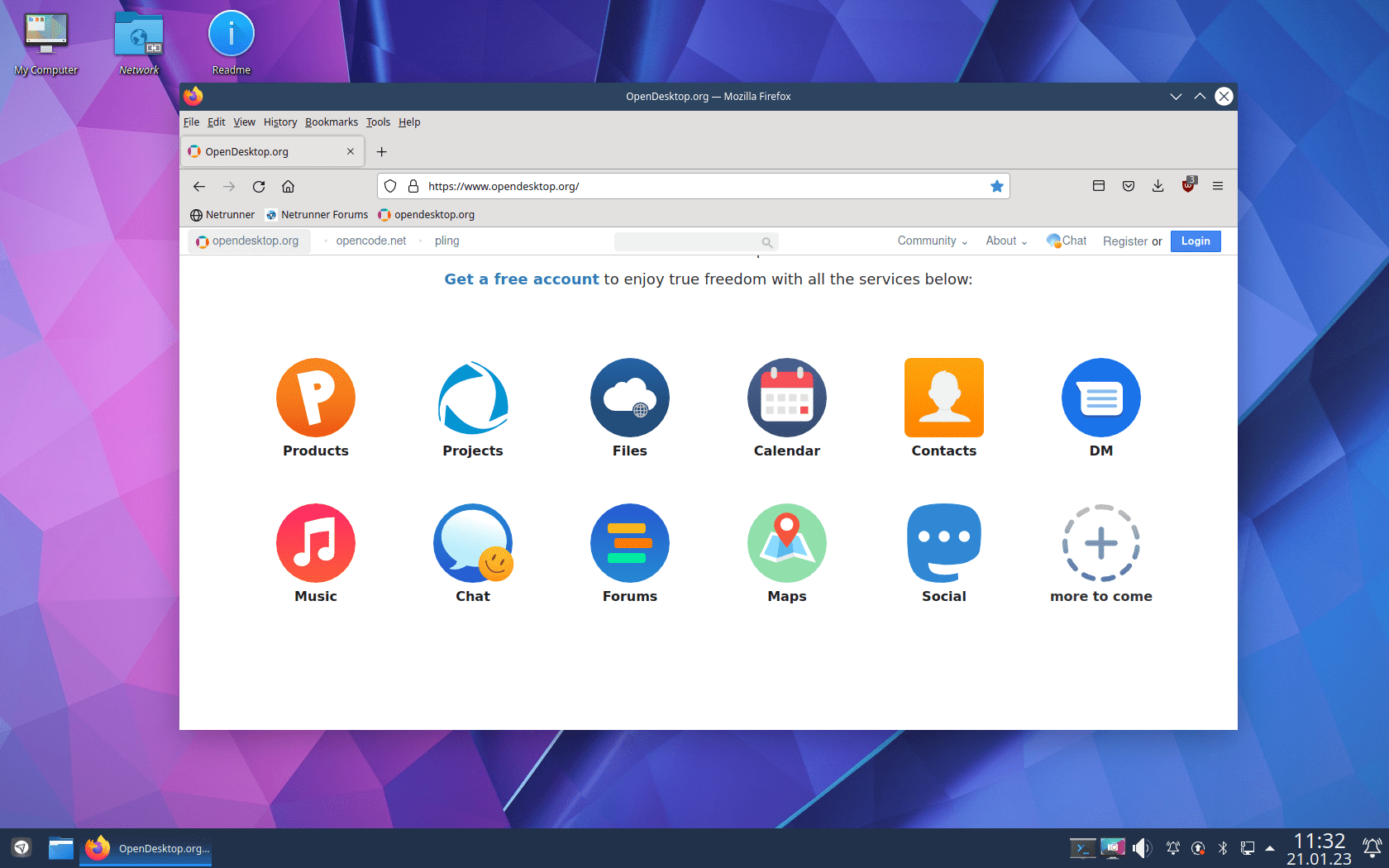Toggle bookmark star in address bar
This screenshot has height=868, width=1389.
tap(996, 186)
